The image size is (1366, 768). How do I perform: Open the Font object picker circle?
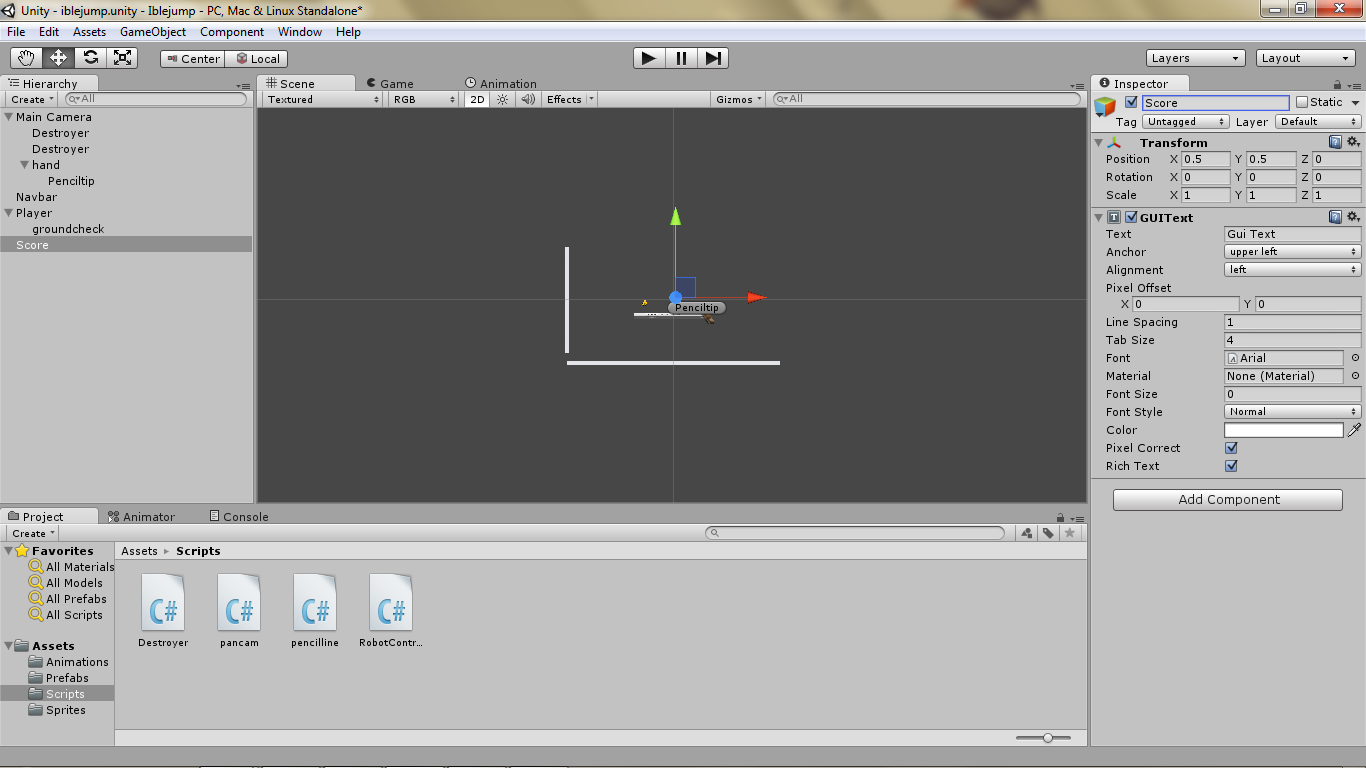[1355, 358]
